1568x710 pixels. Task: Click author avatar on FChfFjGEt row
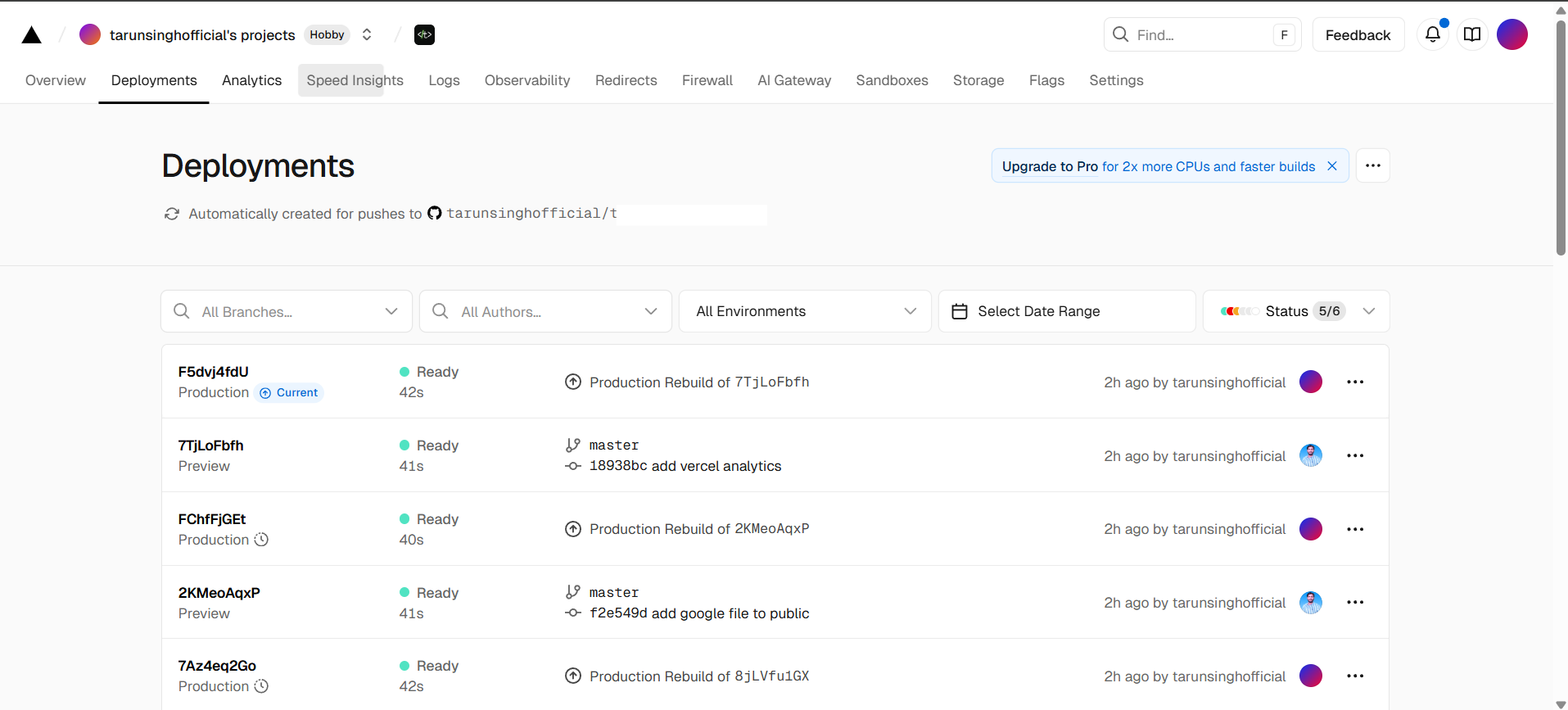pyautogui.click(x=1311, y=529)
